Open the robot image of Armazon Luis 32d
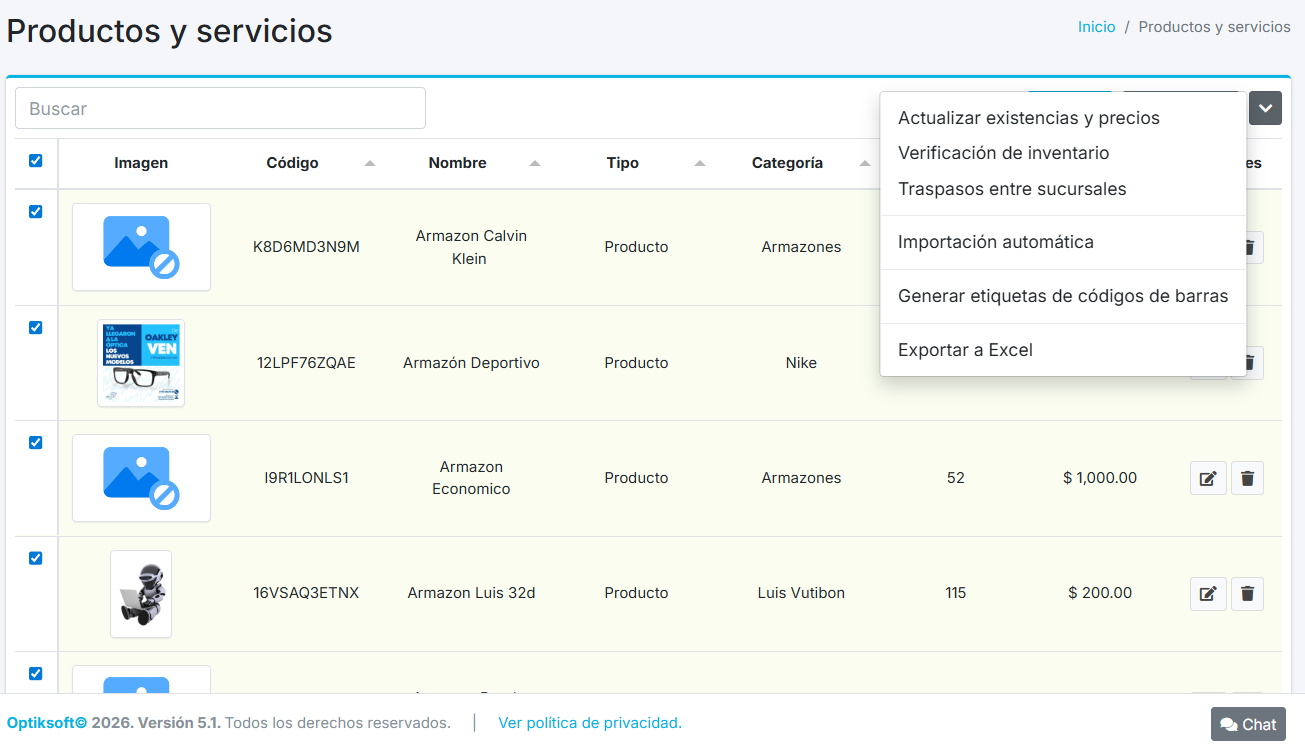Image resolution: width=1305 pixels, height=748 pixels. (x=141, y=593)
